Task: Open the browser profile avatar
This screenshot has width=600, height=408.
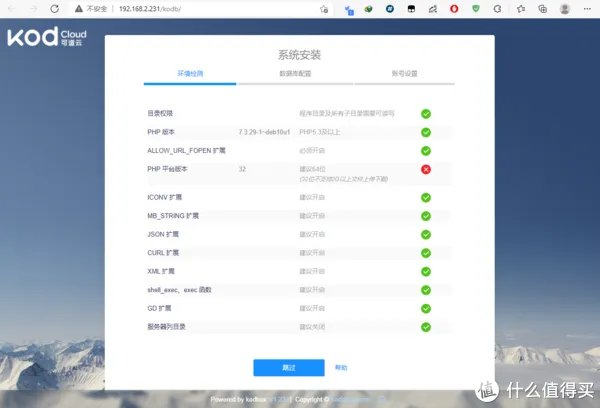Action: click(565, 8)
